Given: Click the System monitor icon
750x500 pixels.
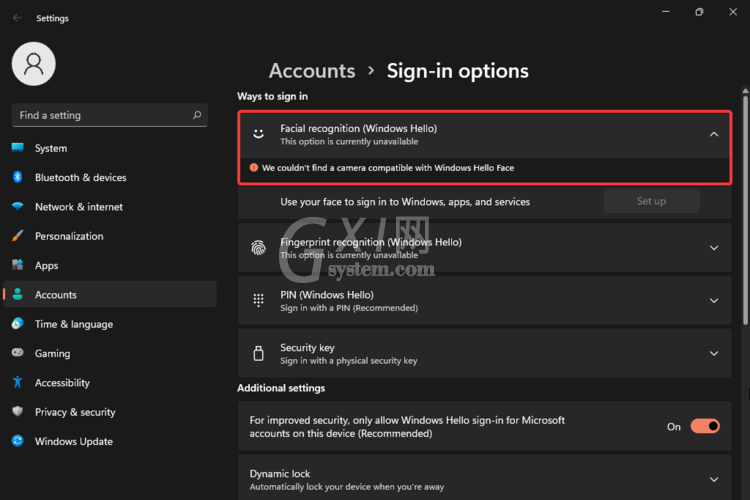Looking at the screenshot, I should click(x=18, y=147).
